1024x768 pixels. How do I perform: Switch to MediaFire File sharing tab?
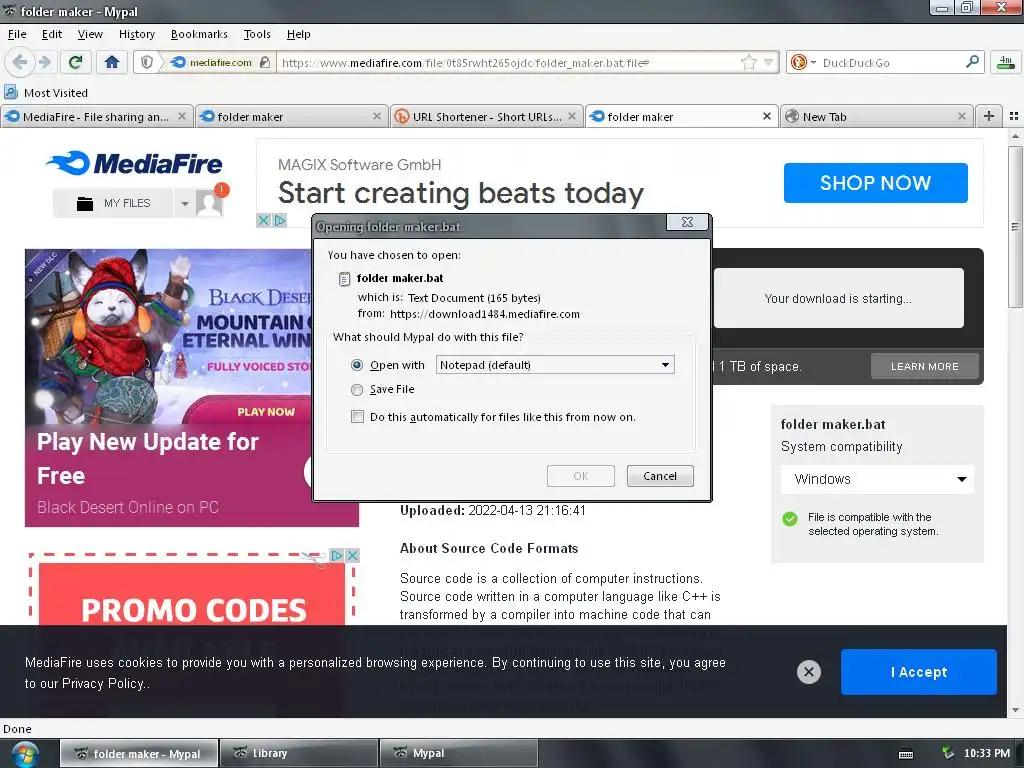pyautogui.click(x=97, y=116)
